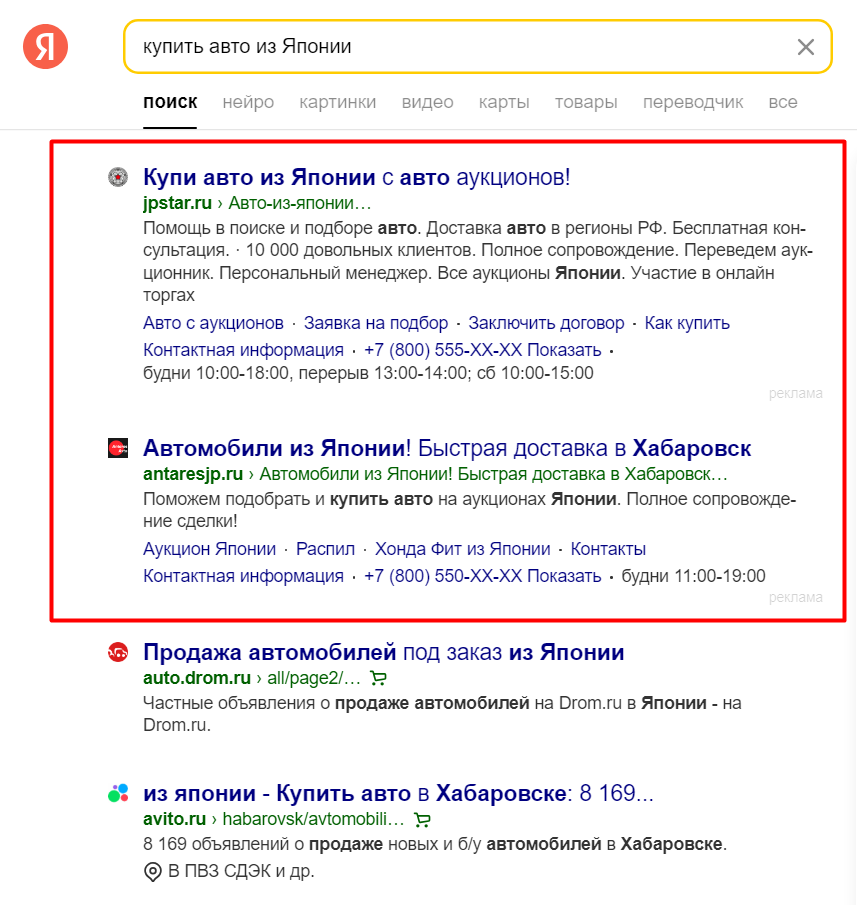857x905 pixels.
Task: Open the Хонда Фит из Японии link
Action: click(x=463, y=549)
